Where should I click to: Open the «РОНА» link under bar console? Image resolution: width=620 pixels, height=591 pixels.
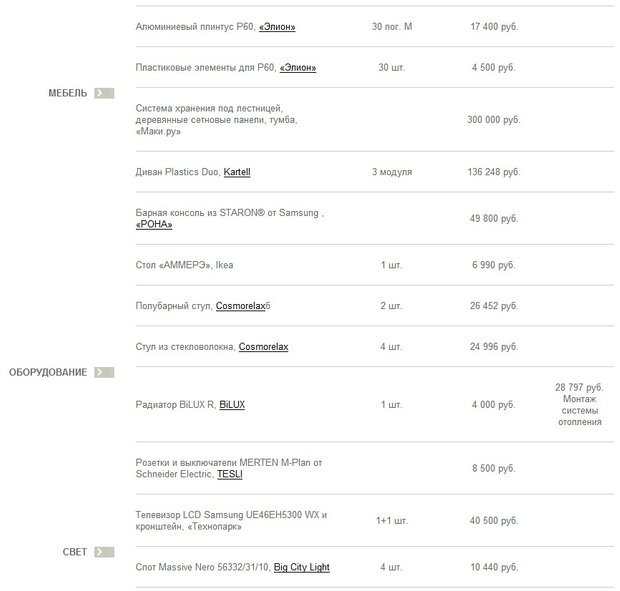click(x=154, y=225)
